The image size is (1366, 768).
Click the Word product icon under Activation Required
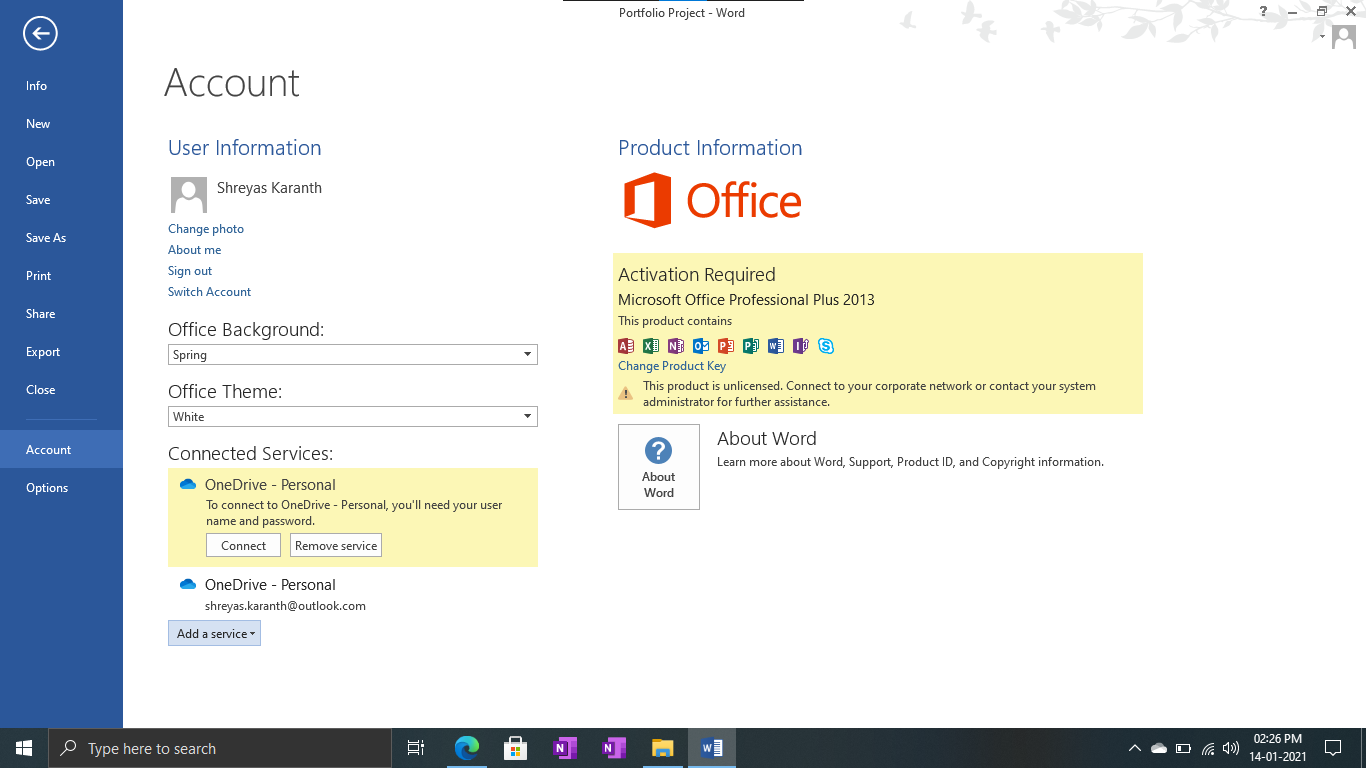click(776, 346)
